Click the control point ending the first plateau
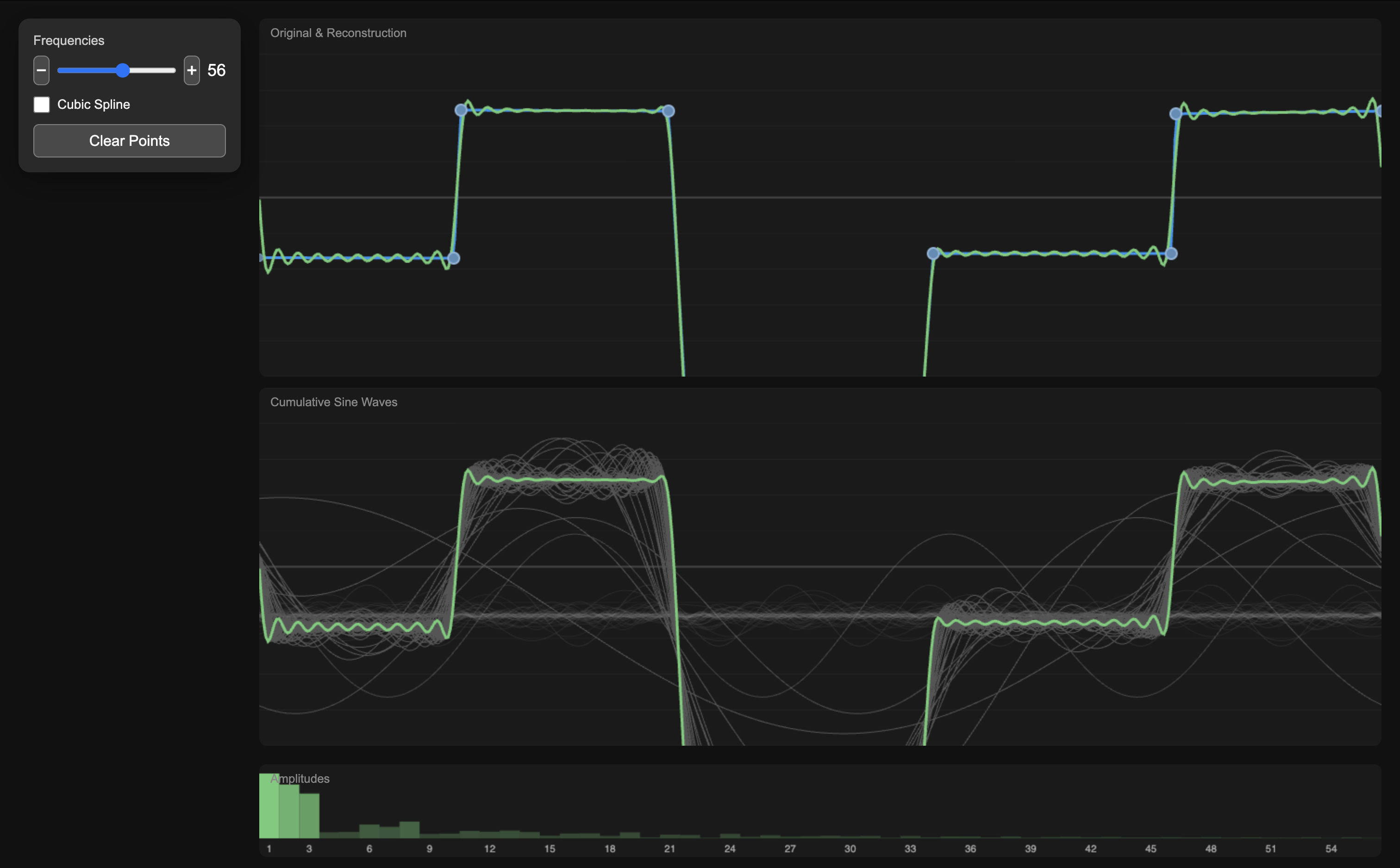This screenshot has width=1400, height=868. pyautogui.click(x=668, y=110)
